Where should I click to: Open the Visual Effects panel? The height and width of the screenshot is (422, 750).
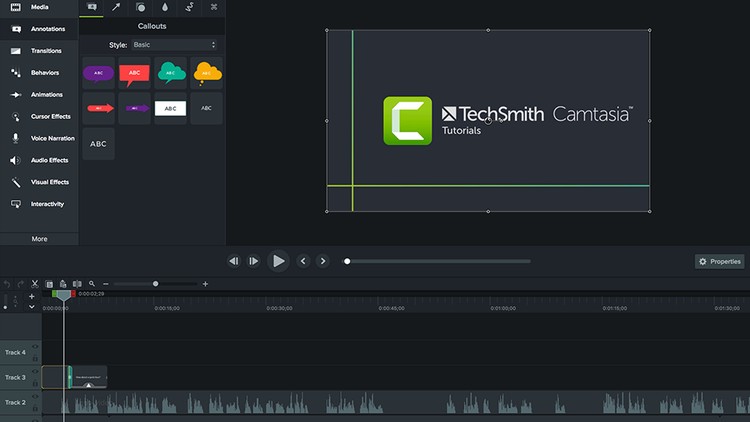point(39,182)
